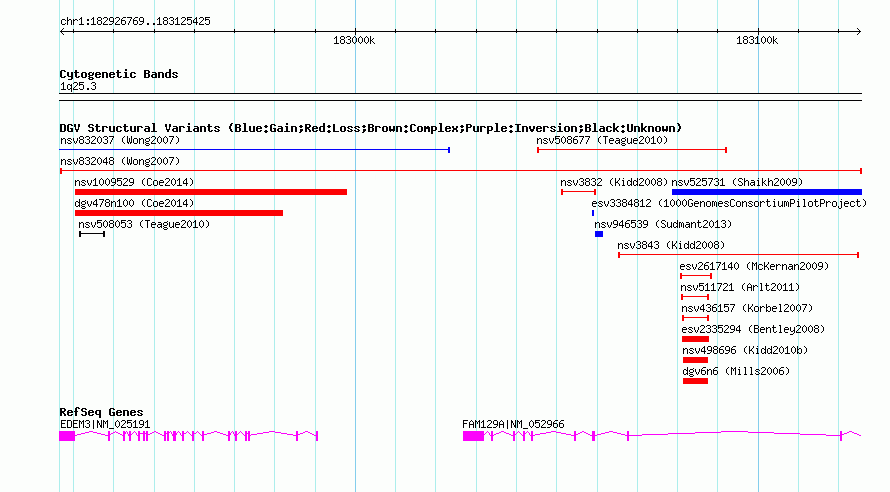890x492 pixels.
Task: Click esv3384812 (1000GenomesConsortiumPilotProject) label
Action: click(729, 203)
